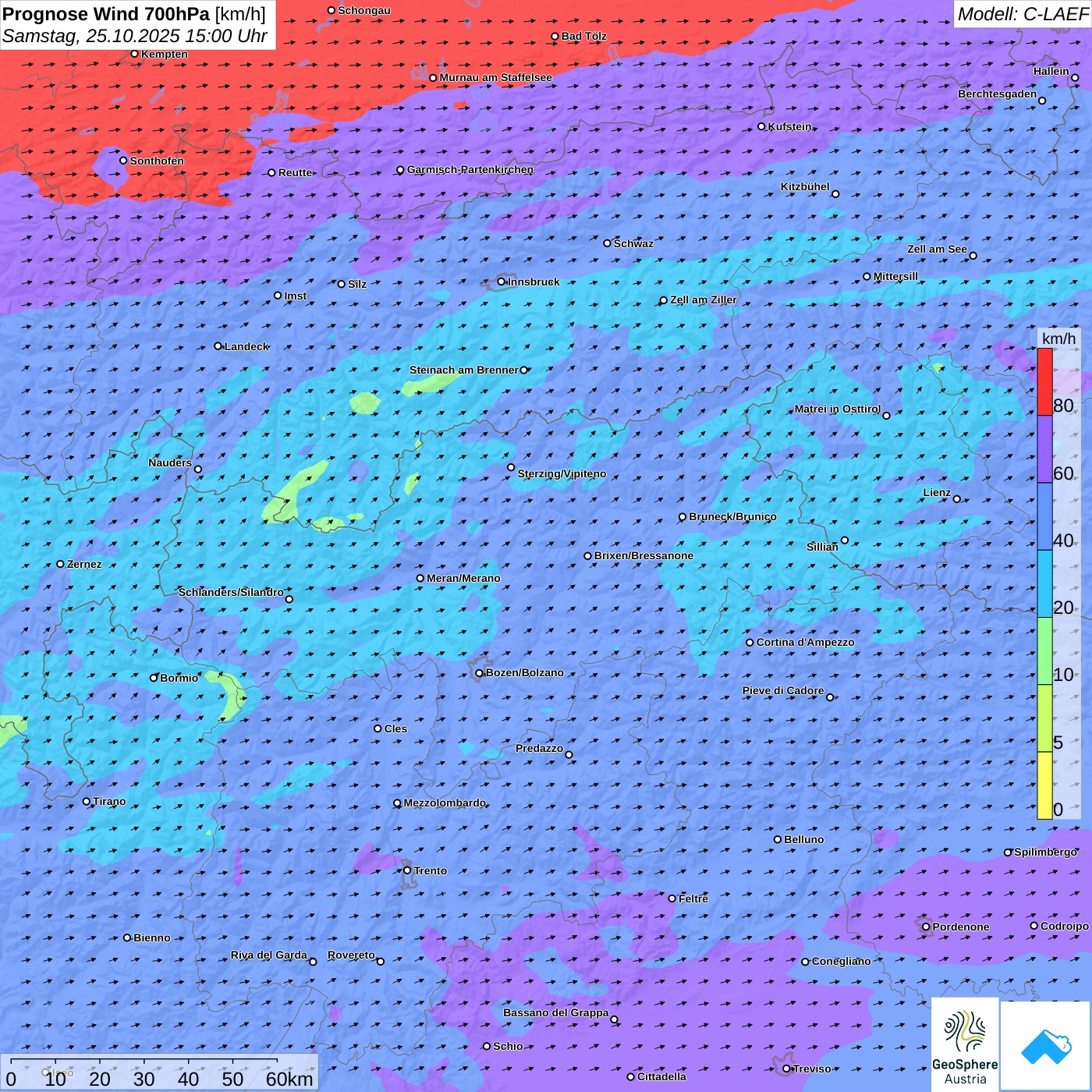
Task: Select the Nauders label
Action: point(170,463)
